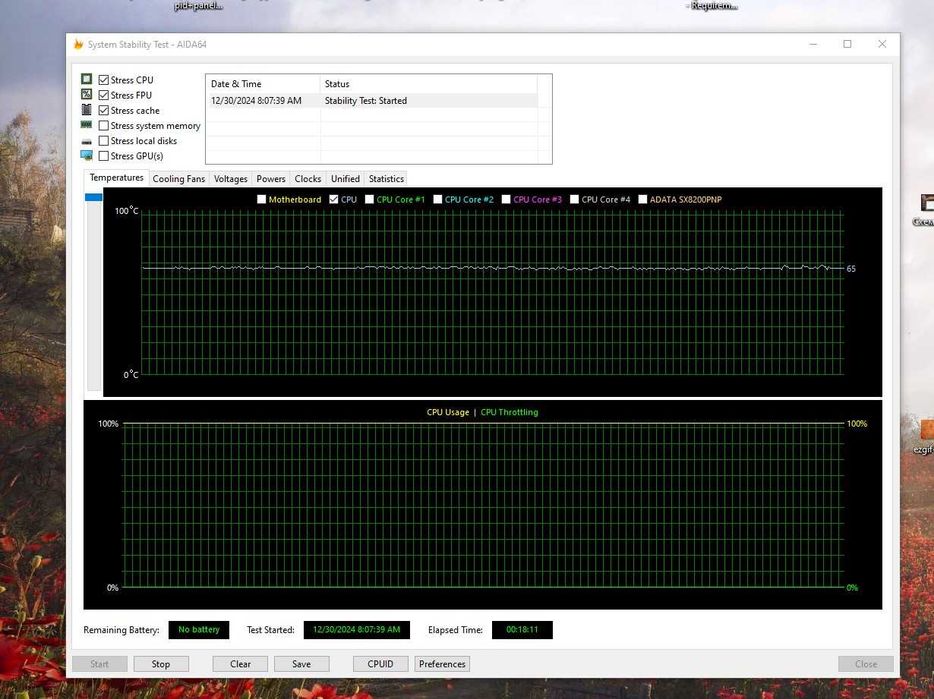Stop the stability test
The width and height of the screenshot is (934, 699).
pyautogui.click(x=161, y=664)
